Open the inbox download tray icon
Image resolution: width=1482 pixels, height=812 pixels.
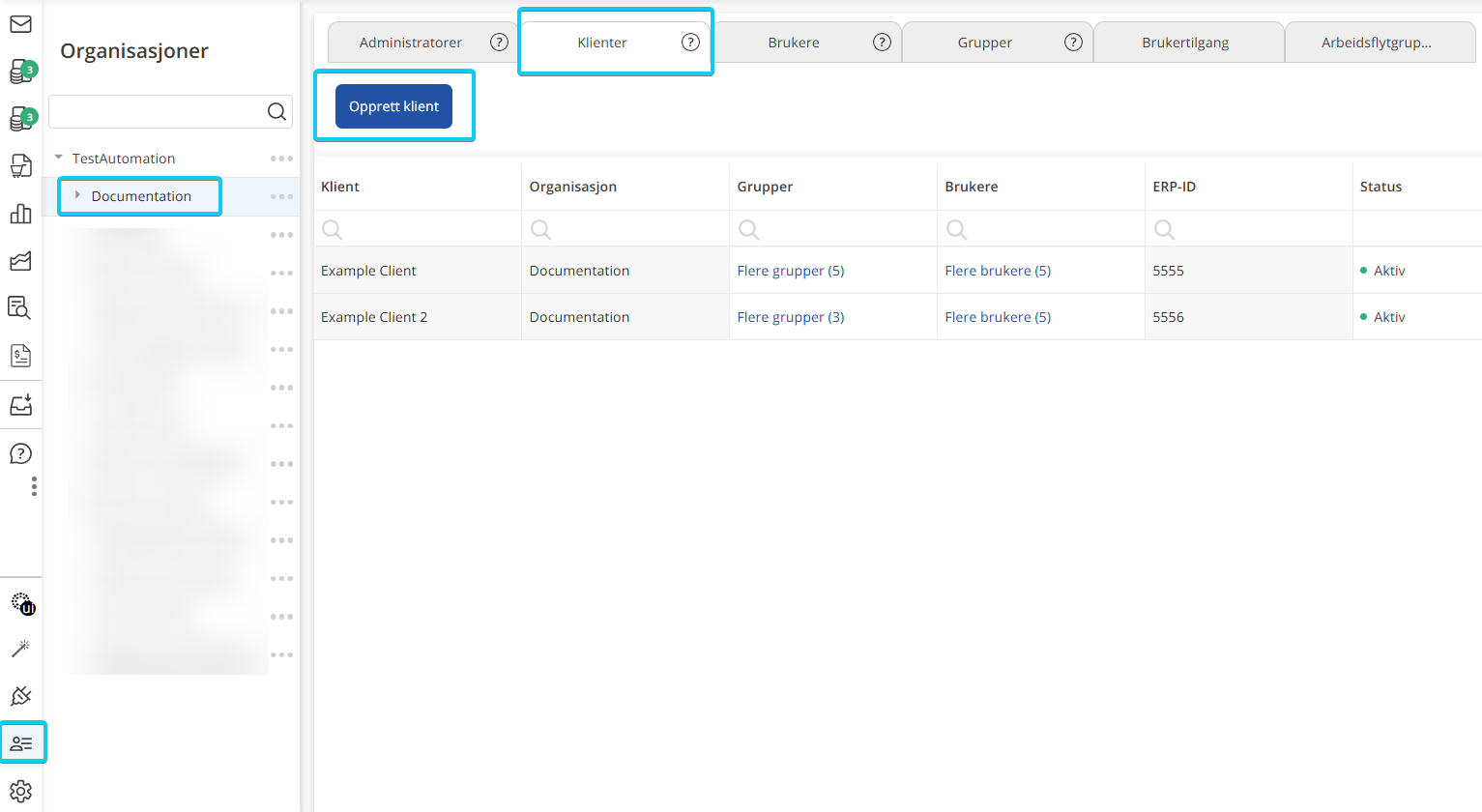click(20, 404)
